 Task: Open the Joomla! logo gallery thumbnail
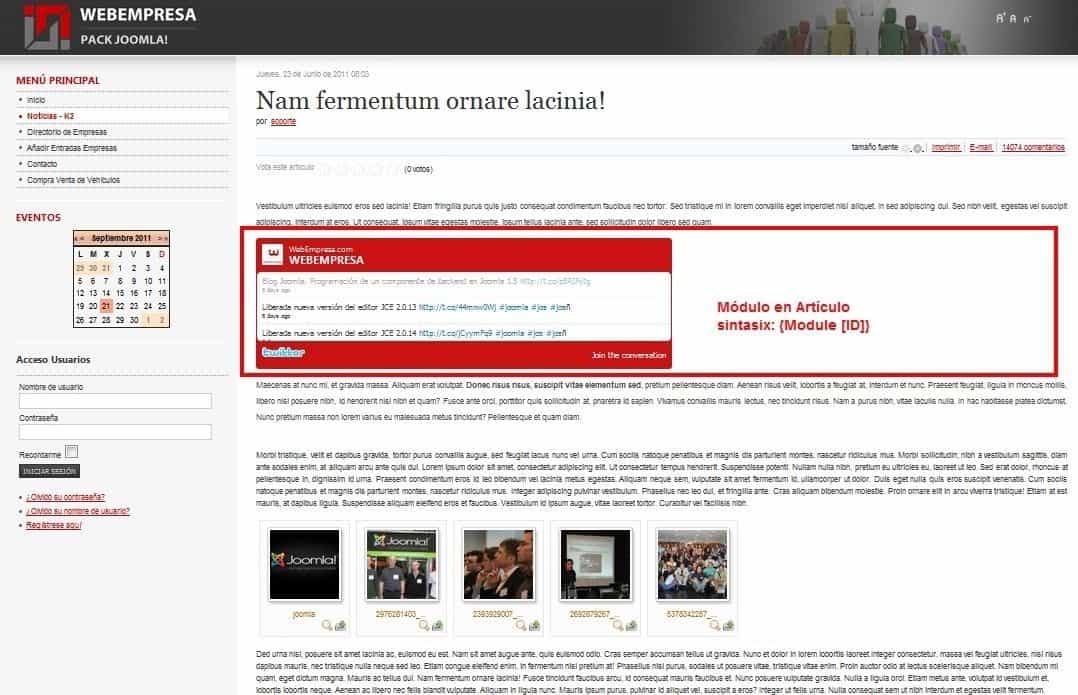305,564
